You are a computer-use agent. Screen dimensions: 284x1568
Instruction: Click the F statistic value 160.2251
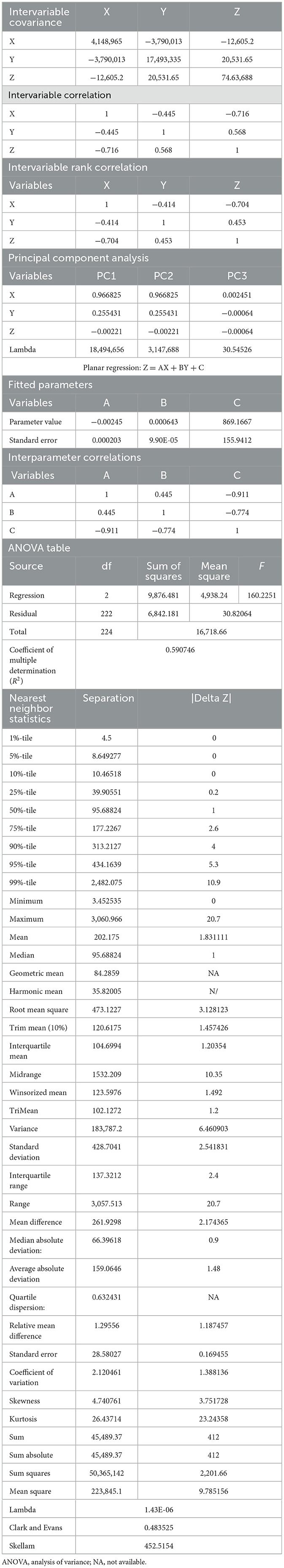[261, 595]
